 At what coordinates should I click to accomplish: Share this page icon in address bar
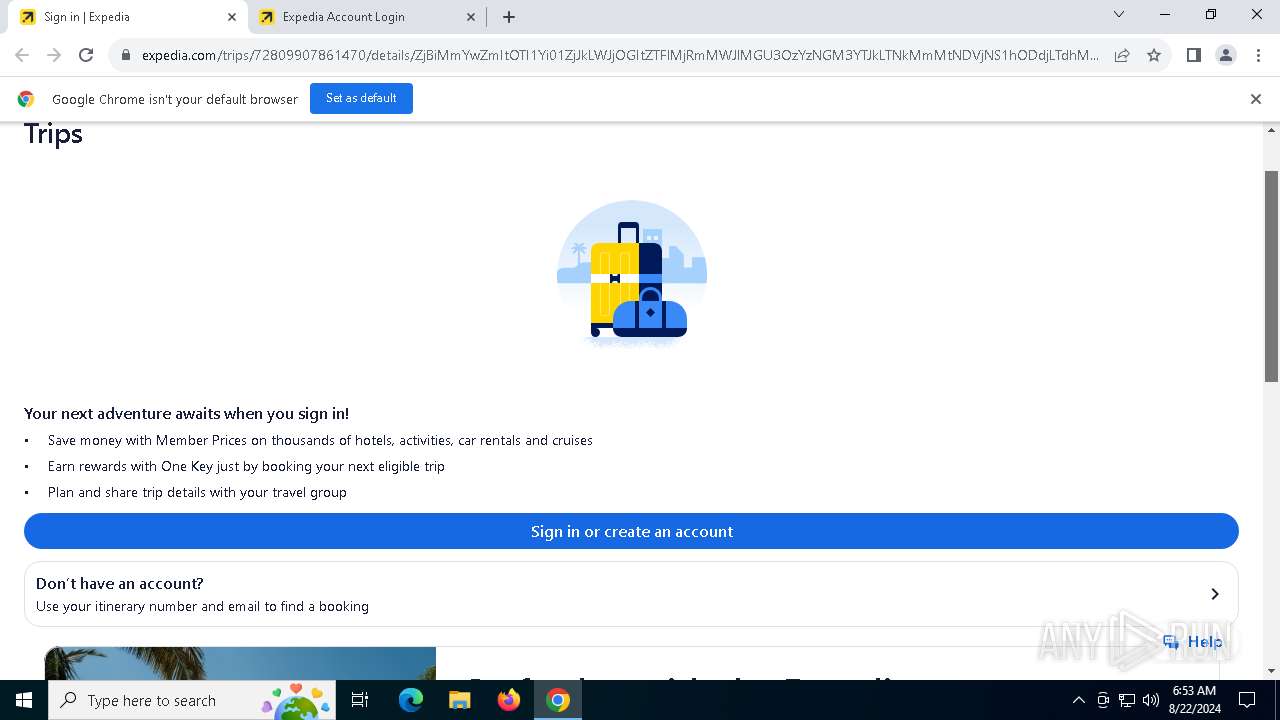pos(1122,56)
